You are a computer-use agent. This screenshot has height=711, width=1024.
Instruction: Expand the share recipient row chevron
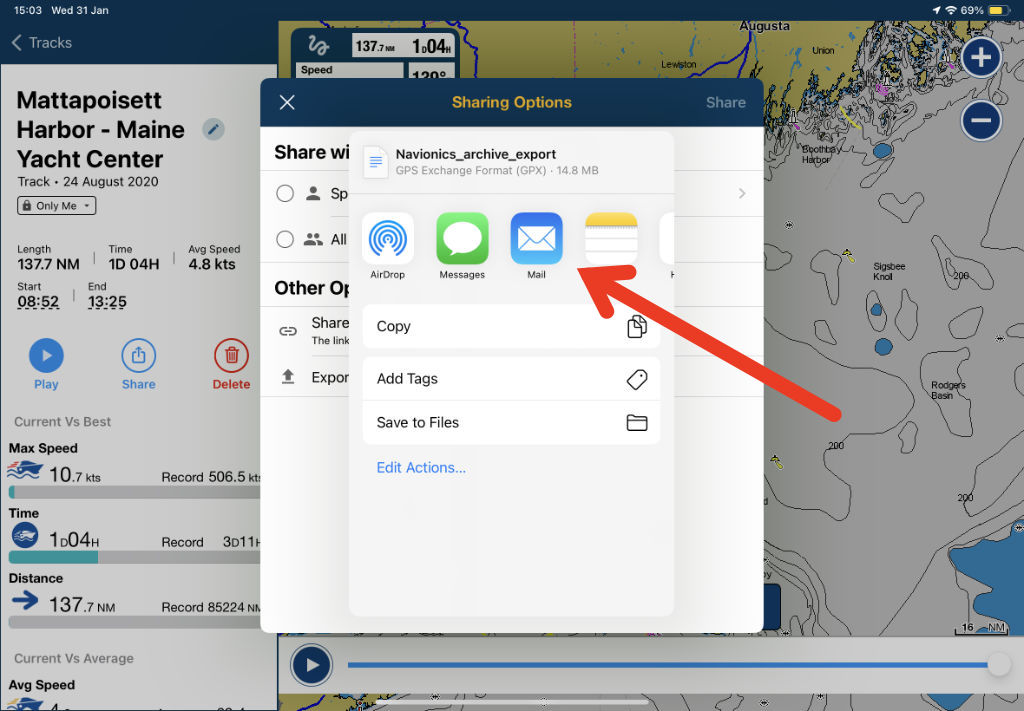point(742,193)
